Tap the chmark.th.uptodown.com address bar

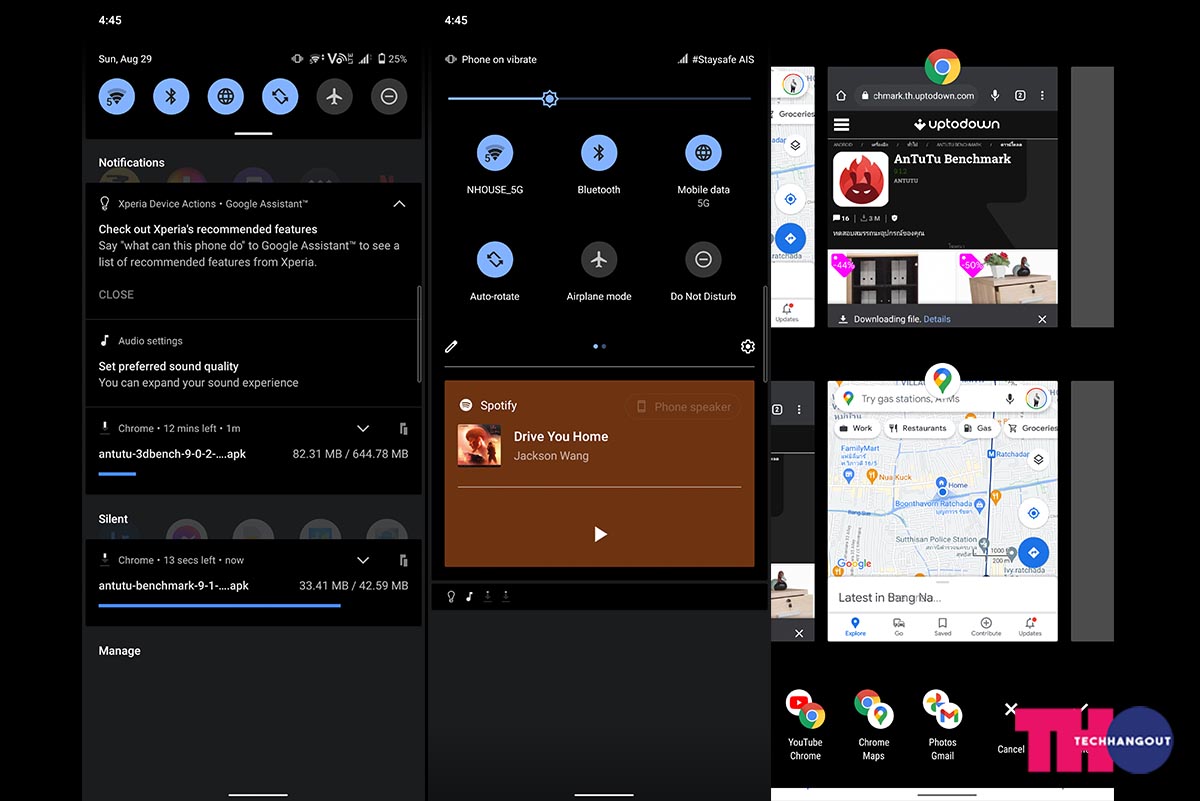[918, 95]
